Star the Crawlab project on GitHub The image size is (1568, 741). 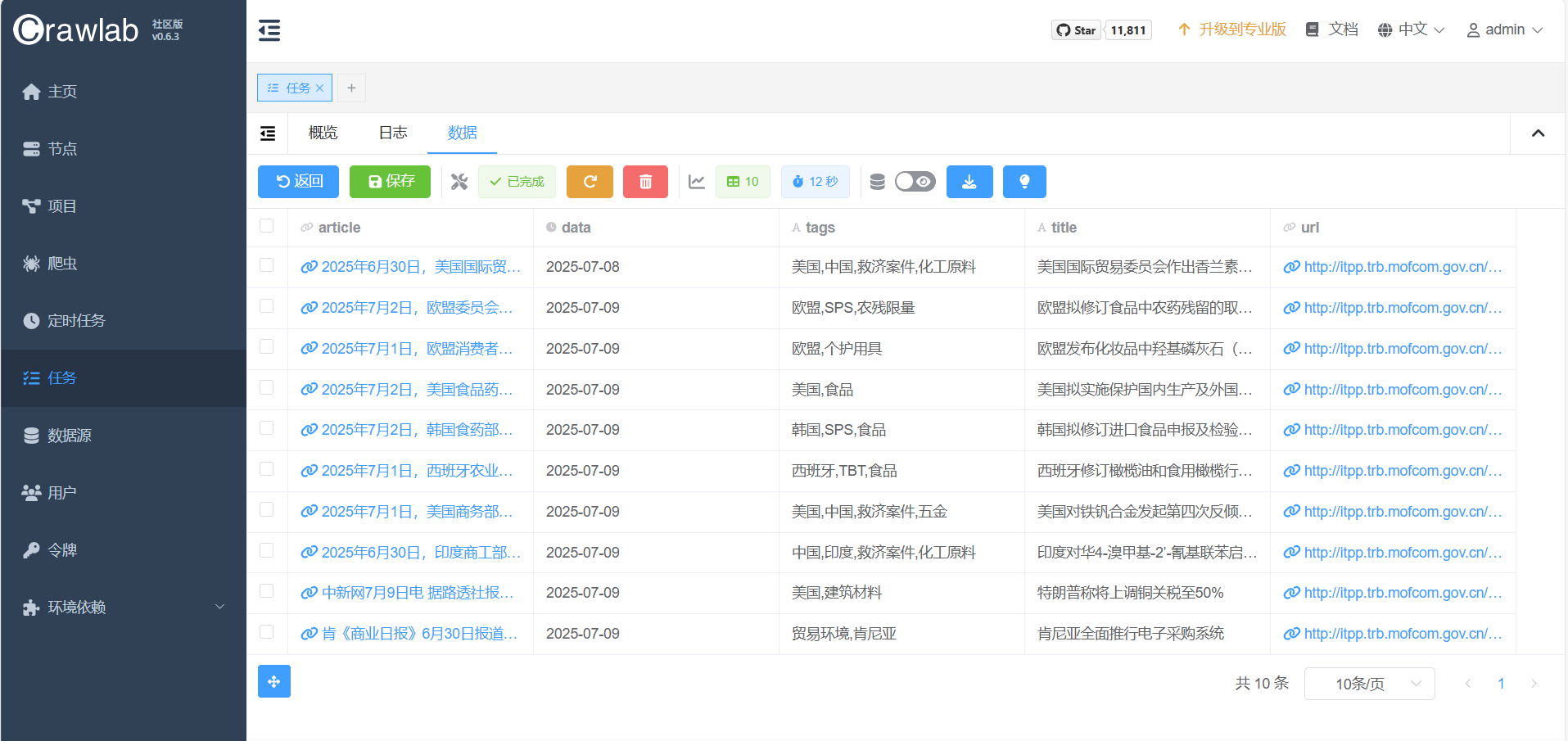1075,29
